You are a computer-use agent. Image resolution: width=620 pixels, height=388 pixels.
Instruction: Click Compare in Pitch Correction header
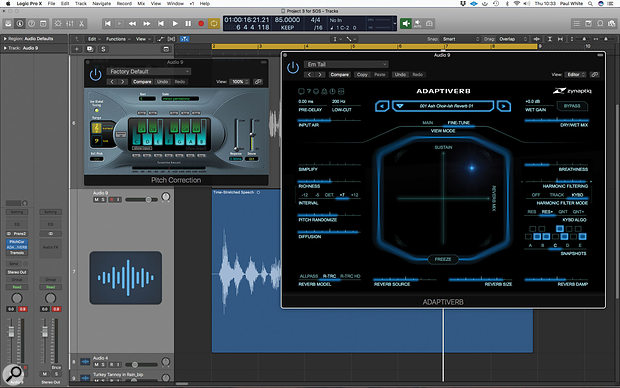tap(142, 82)
